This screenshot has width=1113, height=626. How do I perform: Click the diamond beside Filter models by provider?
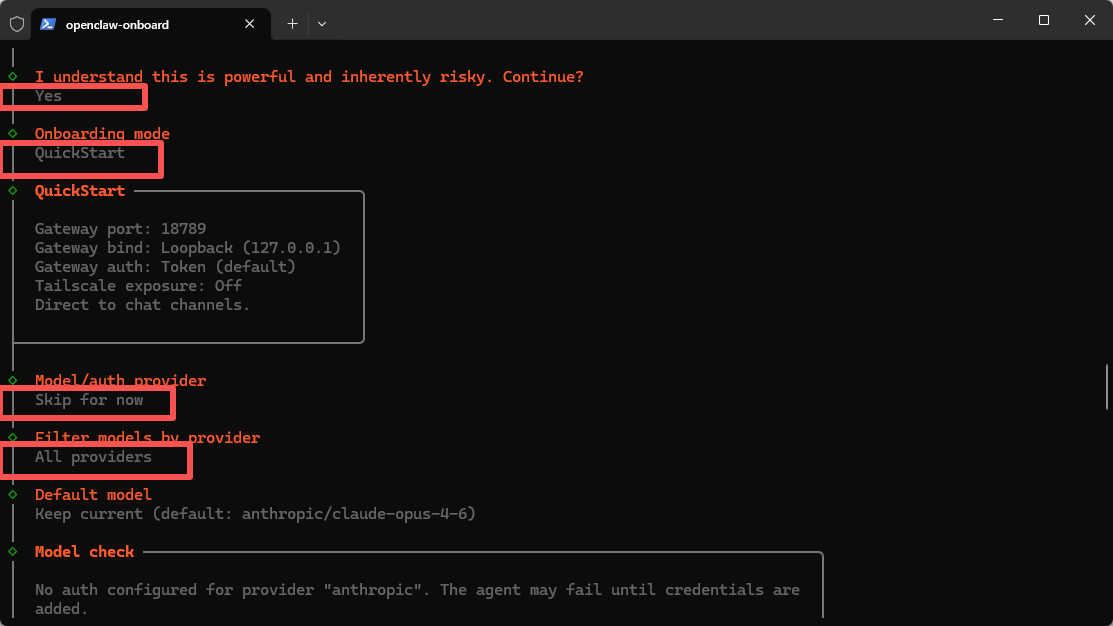tap(13, 437)
